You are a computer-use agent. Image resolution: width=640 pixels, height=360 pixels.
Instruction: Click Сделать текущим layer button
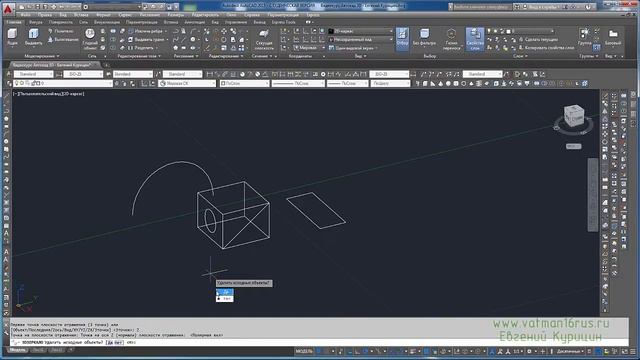pyautogui.click(x=538, y=40)
